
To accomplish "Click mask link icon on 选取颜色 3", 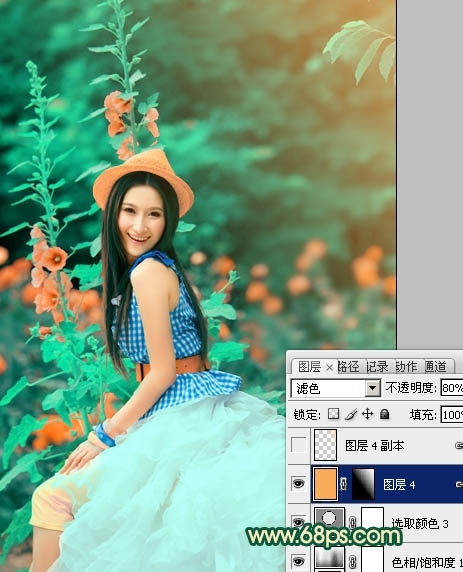I will [x=352, y=522].
